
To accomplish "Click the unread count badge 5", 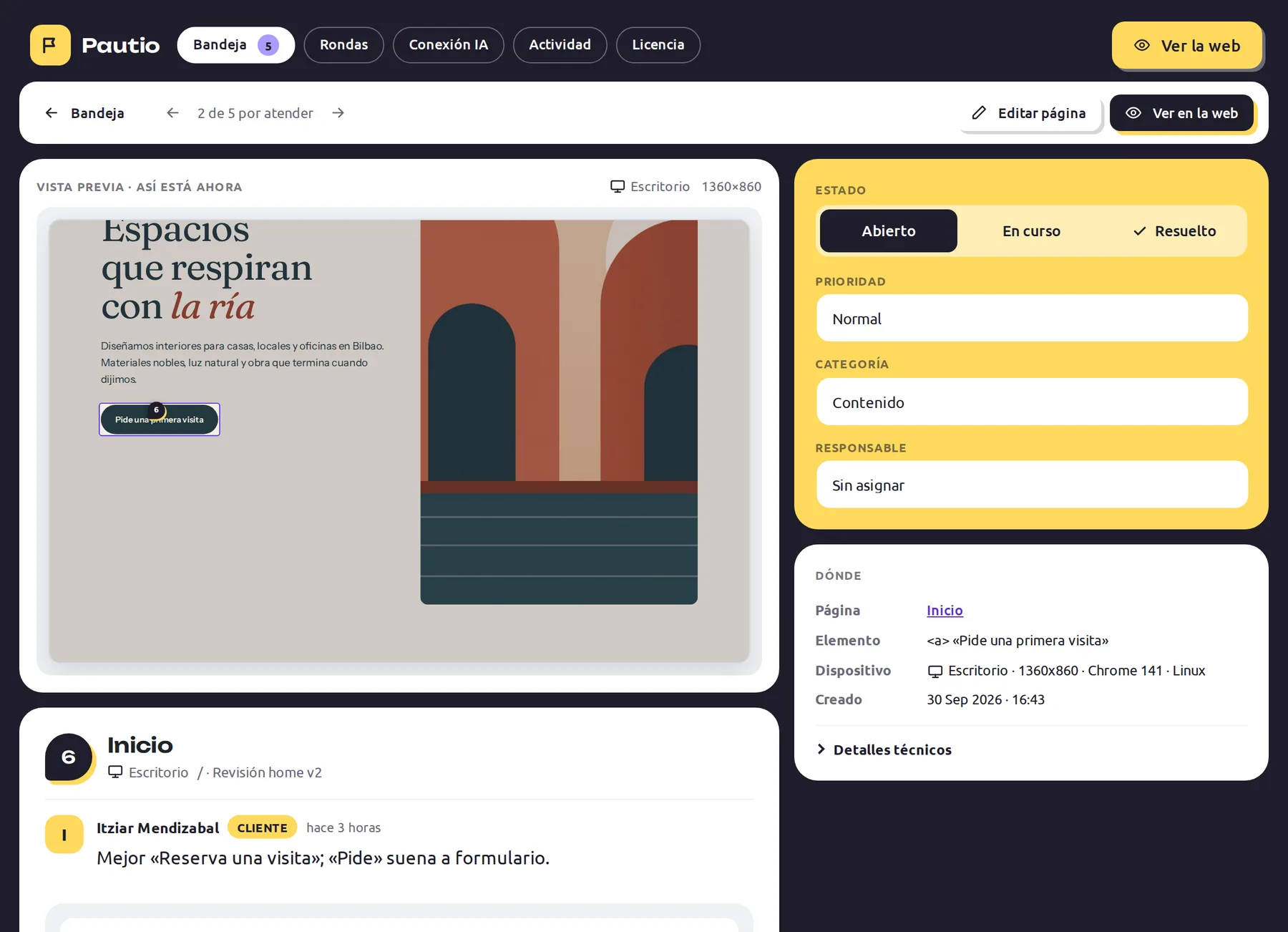I will [268, 45].
